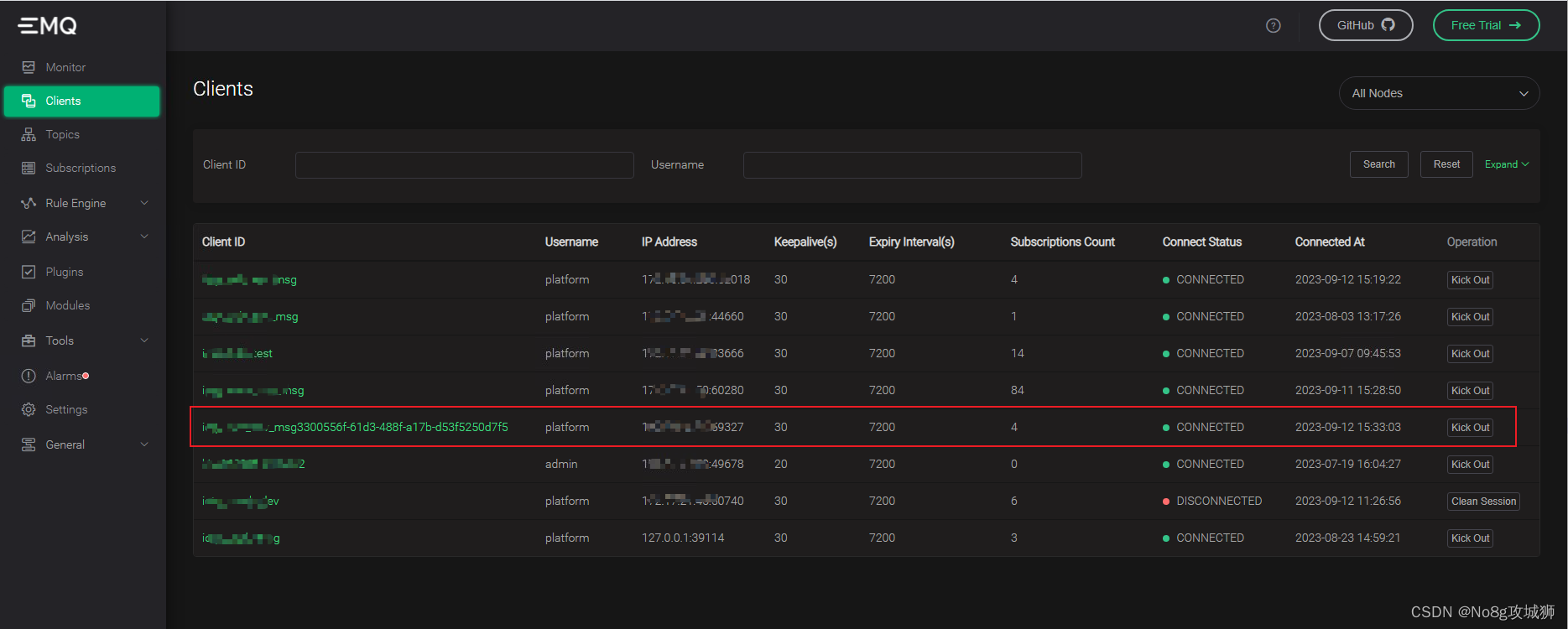Click the Connected At column header
The width and height of the screenshot is (1568, 629).
(1330, 242)
